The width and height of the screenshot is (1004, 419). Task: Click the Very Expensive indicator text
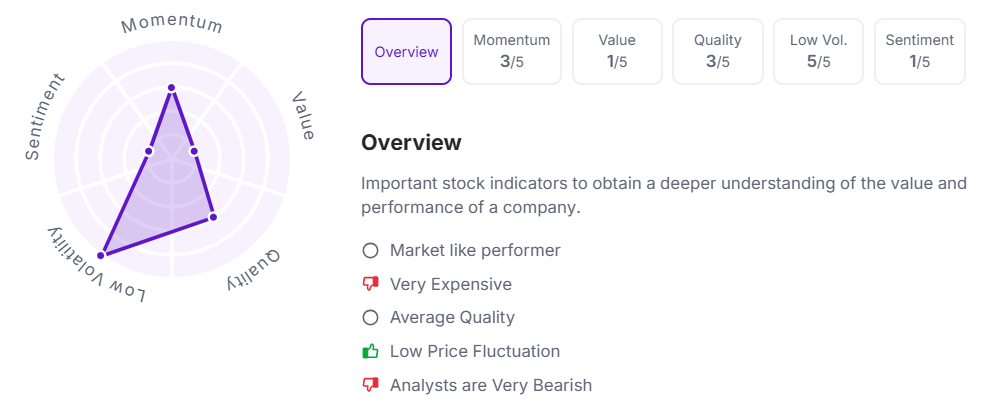pyautogui.click(x=451, y=284)
